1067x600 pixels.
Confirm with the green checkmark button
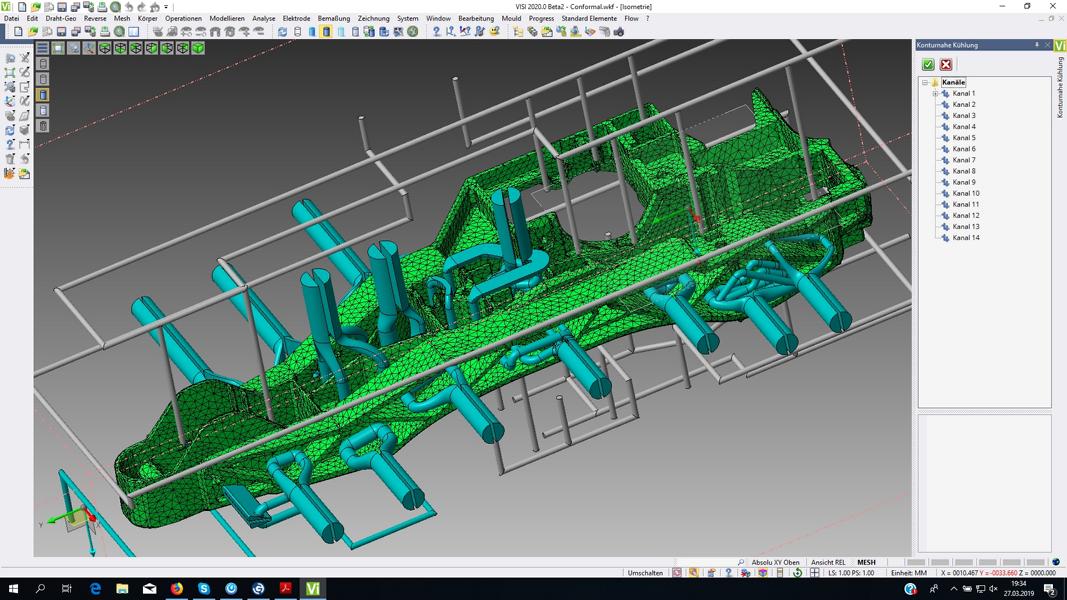click(928, 64)
